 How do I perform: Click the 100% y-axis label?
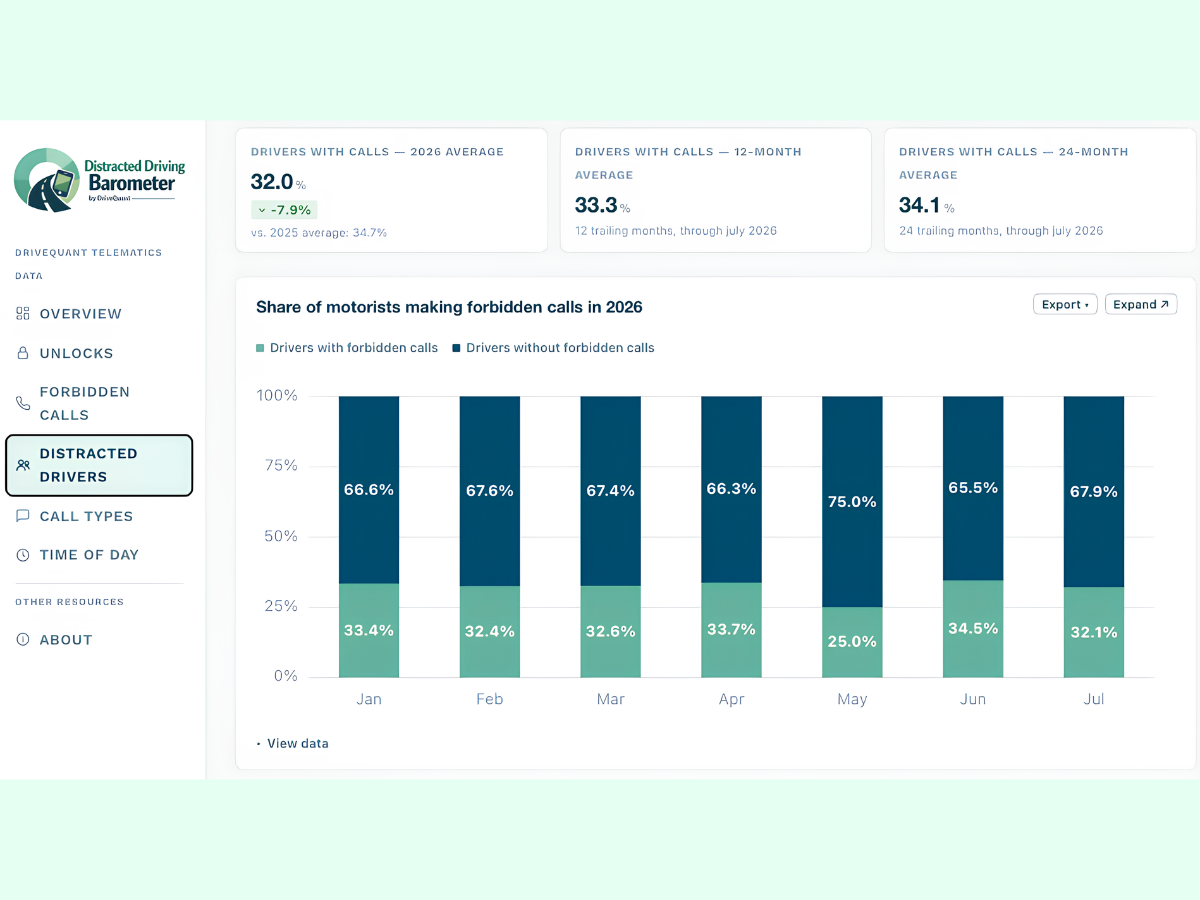click(x=277, y=396)
